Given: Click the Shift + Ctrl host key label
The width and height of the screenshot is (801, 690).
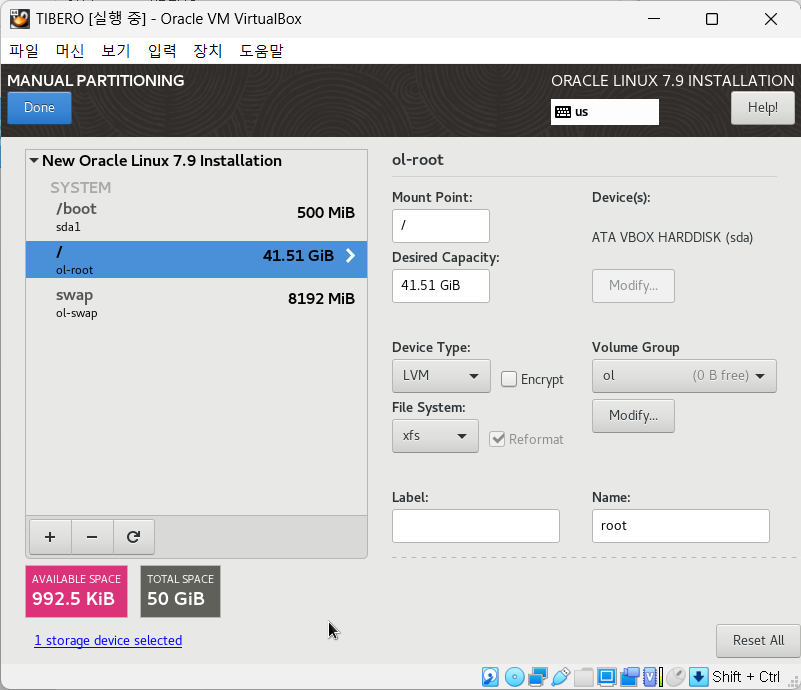Looking at the screenshot, I should pyautogui.click(x=746, y=677).
